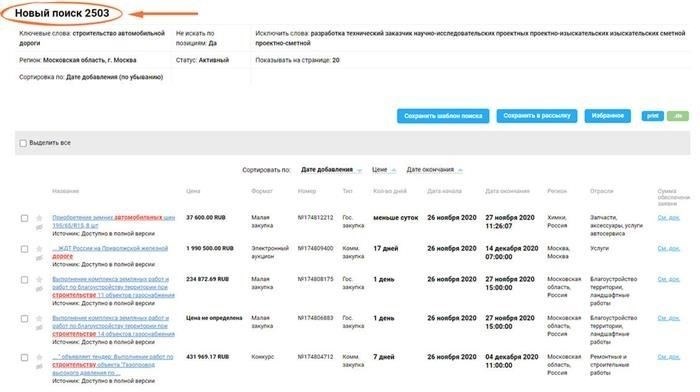The width and height of the screenshot is (700, 392).
Task: Click the 'Цена' column header
Action: click(x=193, y=191)
